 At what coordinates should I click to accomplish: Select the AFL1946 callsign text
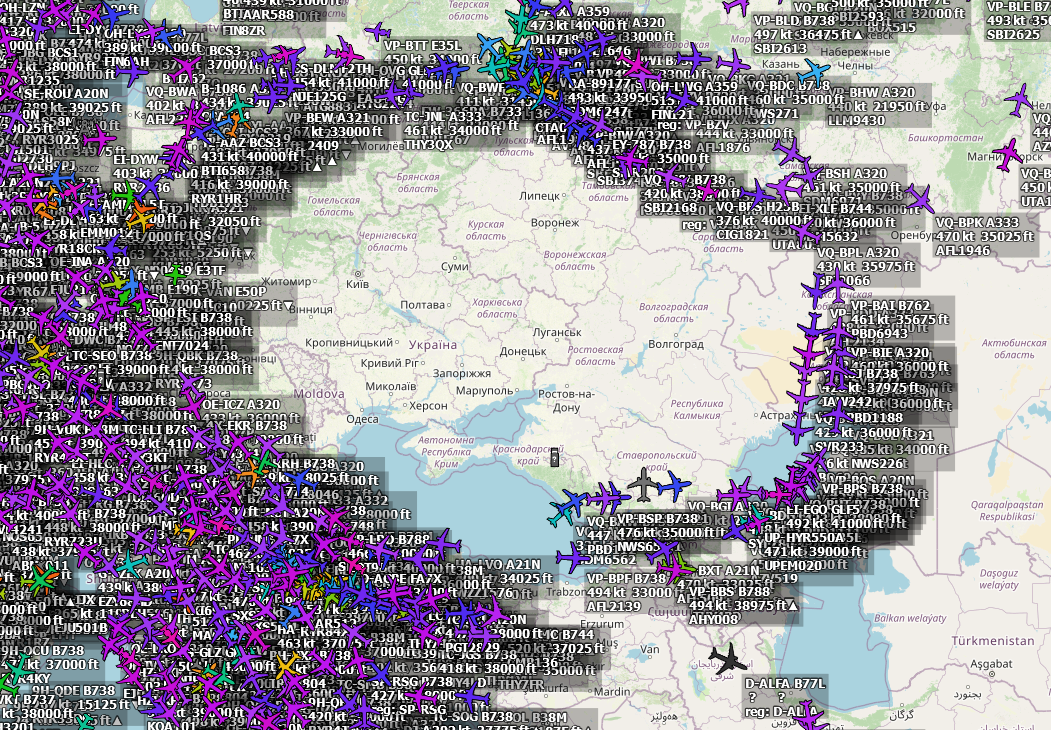(963, 251)
